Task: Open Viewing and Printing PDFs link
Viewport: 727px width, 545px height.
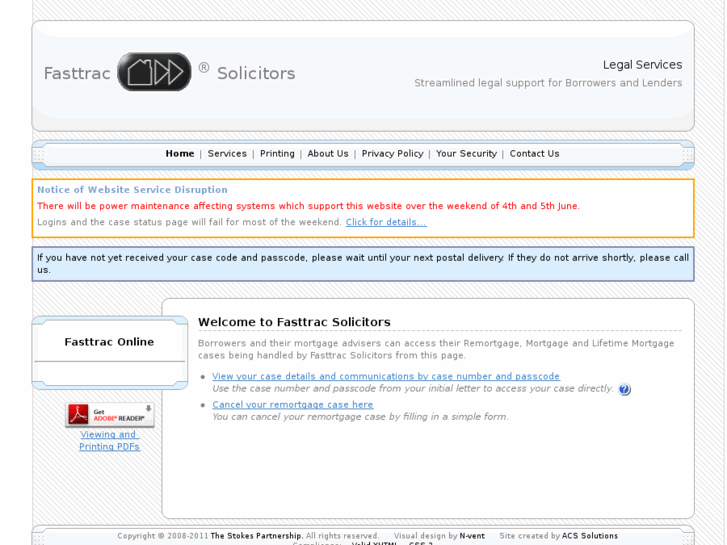Action: tap(109, 441)
